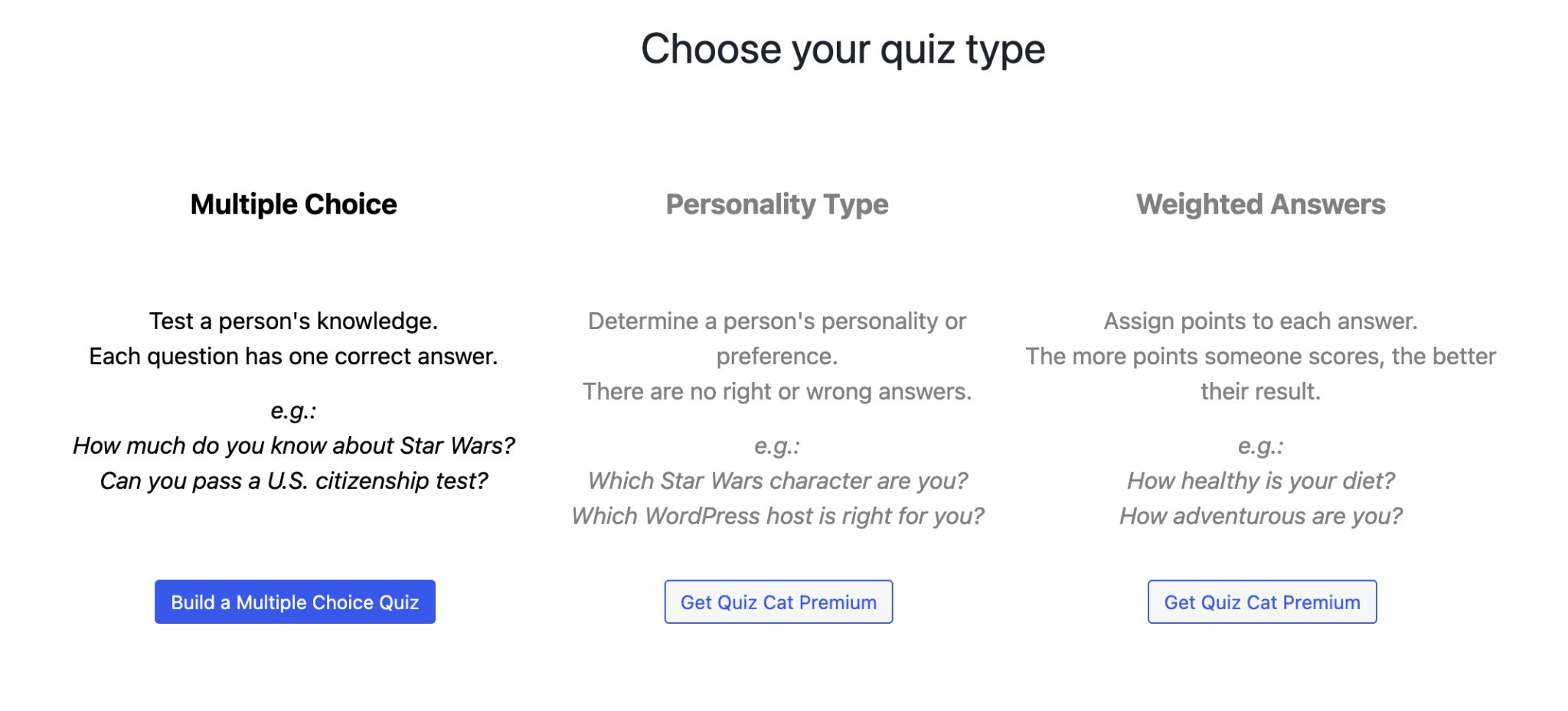1568x711 pixels.
Task: Click the Star Wars knowledge example
Action: 293,445
